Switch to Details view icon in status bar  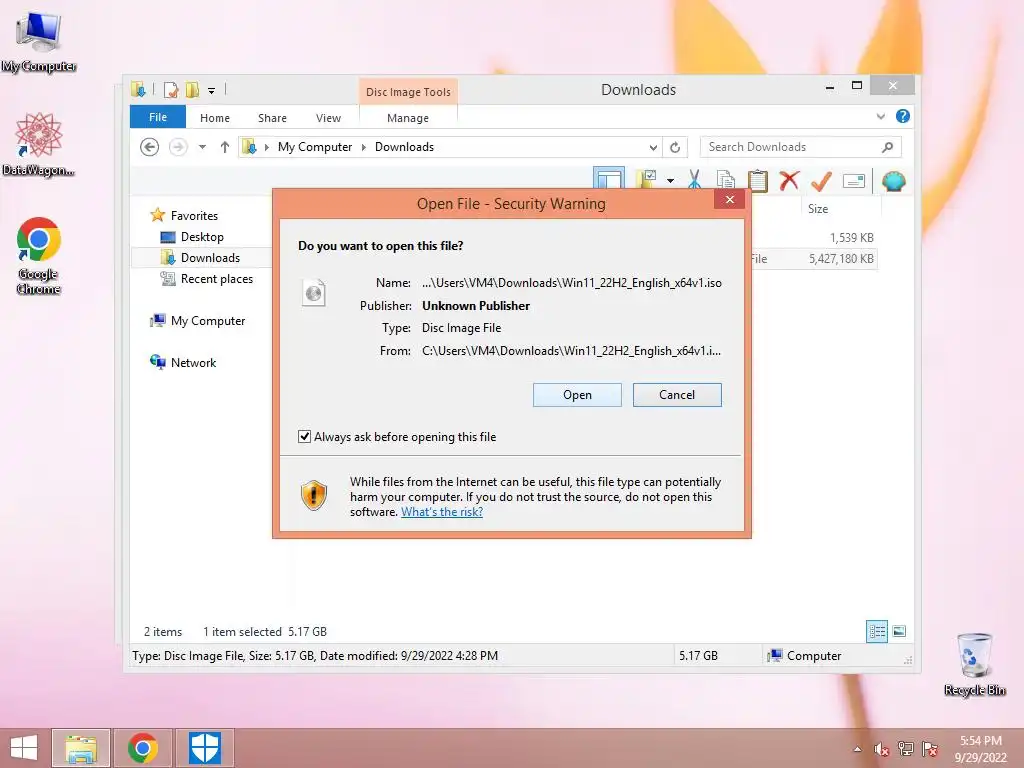(877, 631)
